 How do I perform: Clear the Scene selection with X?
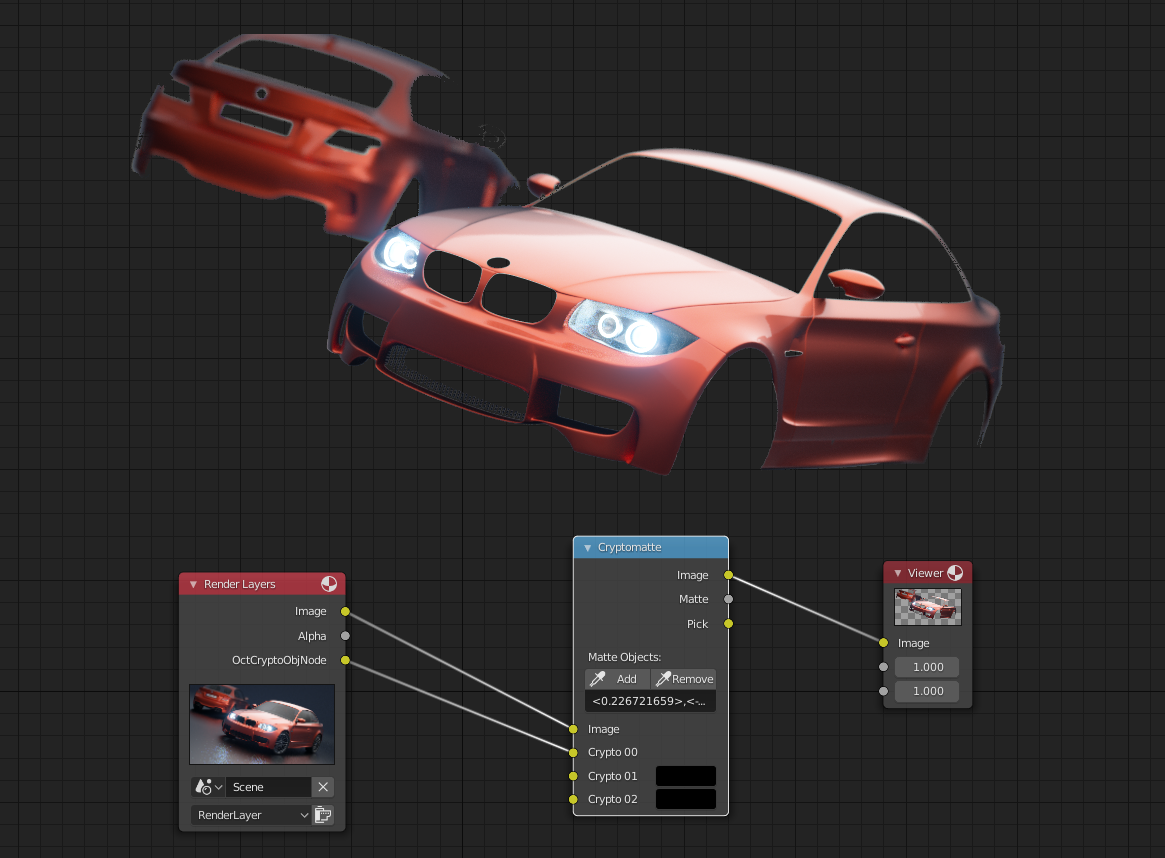322,787
